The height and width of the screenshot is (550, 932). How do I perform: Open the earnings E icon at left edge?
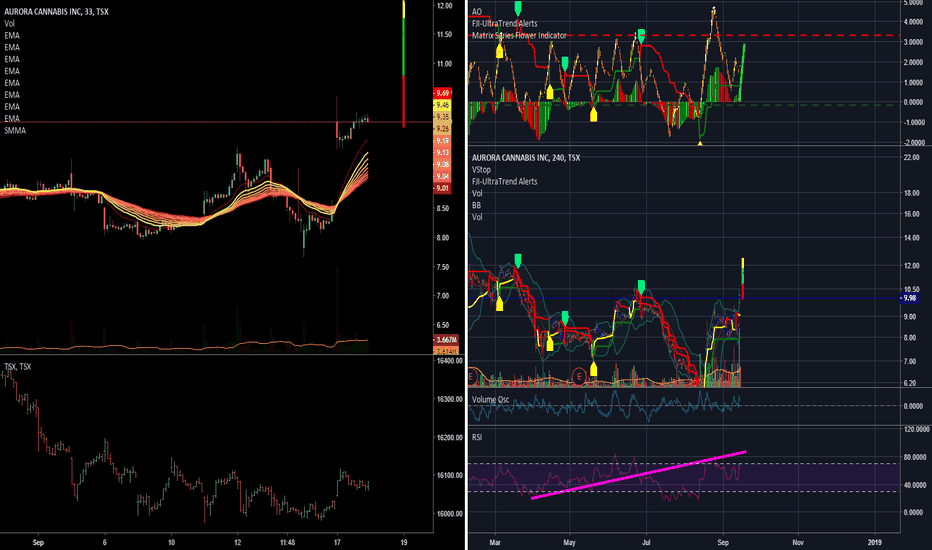(471, 376)
